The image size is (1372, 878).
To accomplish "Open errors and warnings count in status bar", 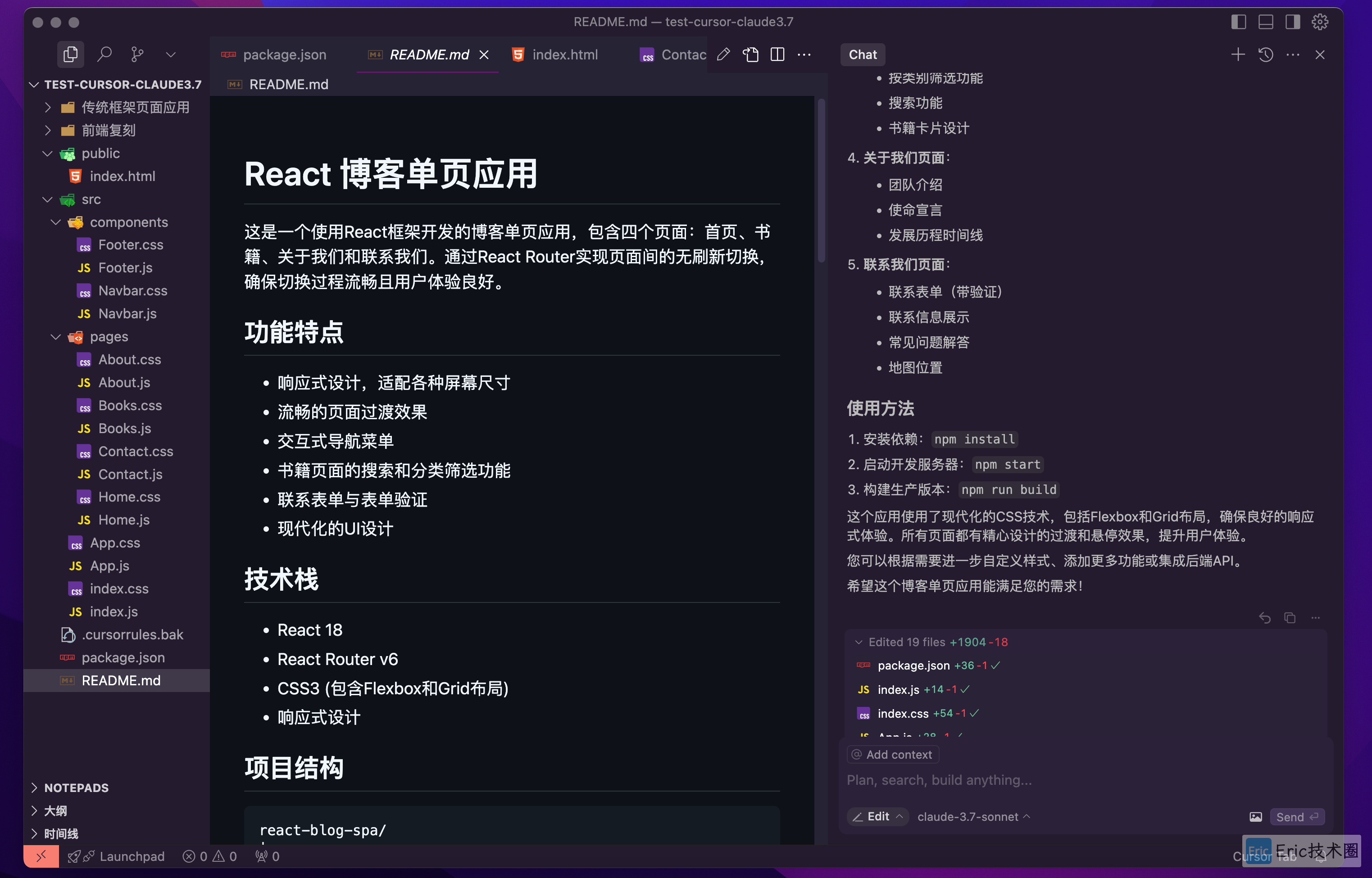I will click(209, 856).
